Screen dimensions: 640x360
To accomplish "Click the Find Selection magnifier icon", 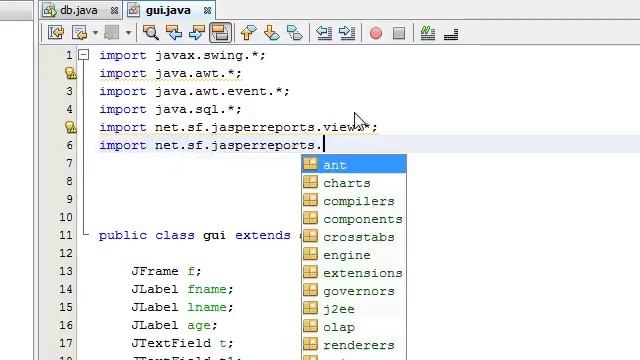I will coord(151,33).
